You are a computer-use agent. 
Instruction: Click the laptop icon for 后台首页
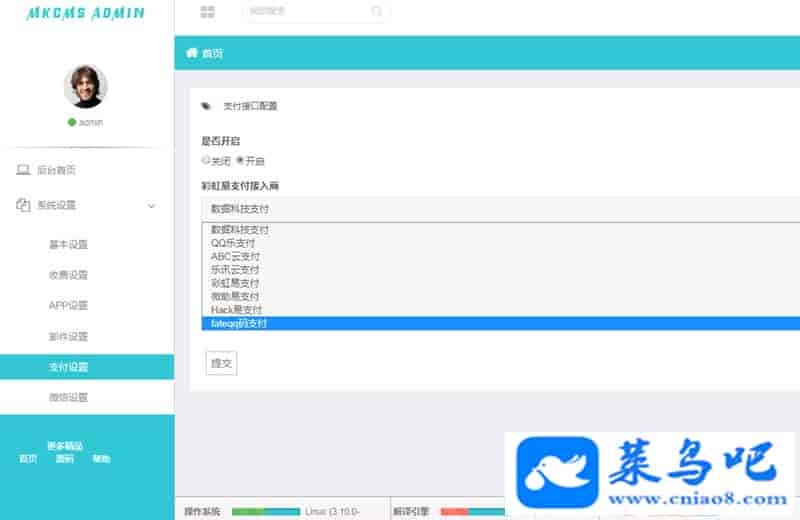click(x=23, y=170)
